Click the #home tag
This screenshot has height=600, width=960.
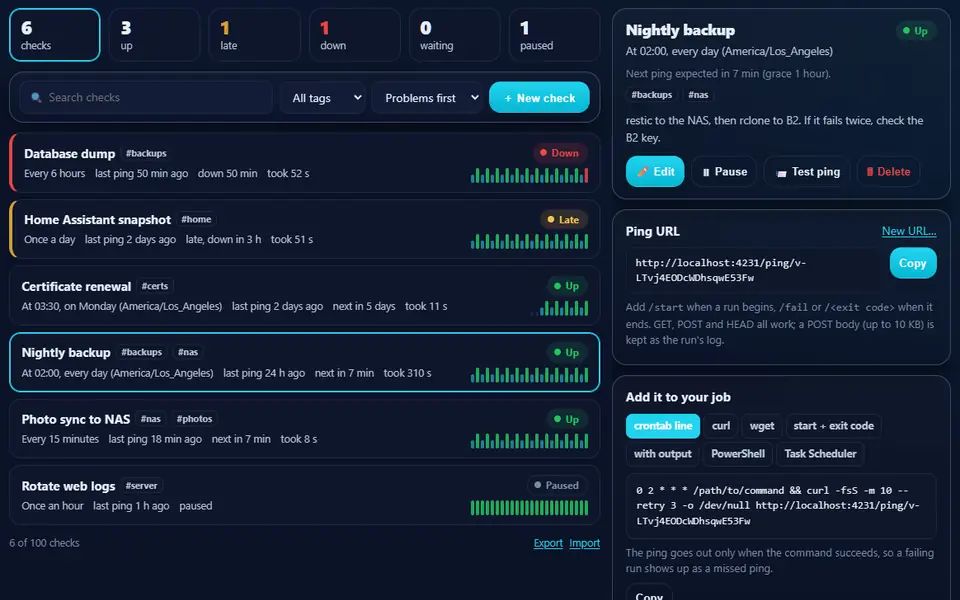click(x=196, y=219)
